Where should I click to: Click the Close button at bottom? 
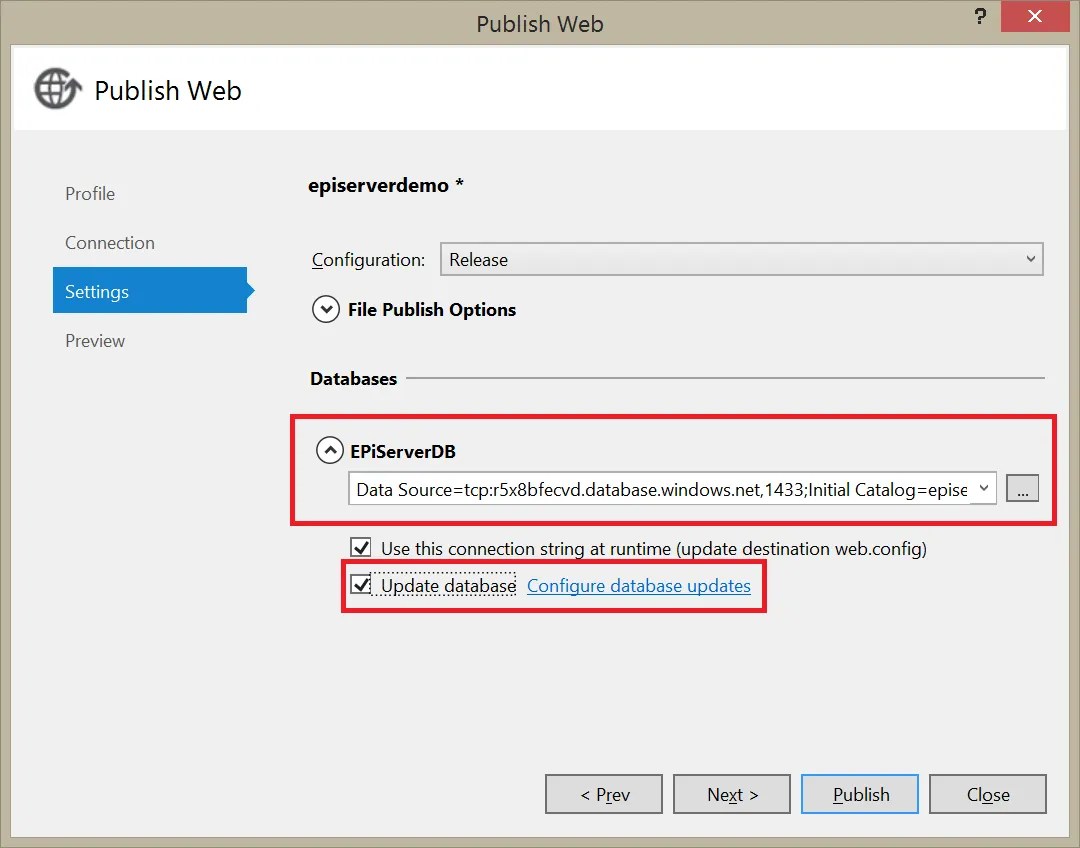[x=988, y=794]
